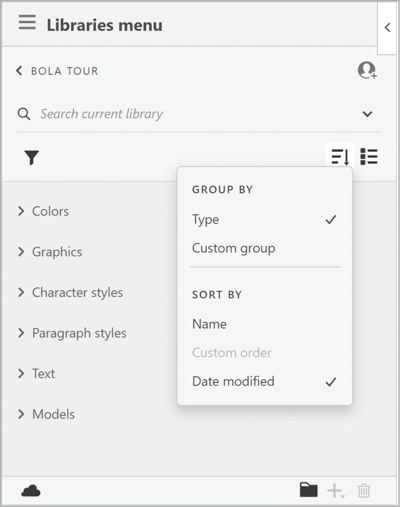Collapse the panel with the arrow tab
The height and width of the screenshot is (507, 400).
387,27
